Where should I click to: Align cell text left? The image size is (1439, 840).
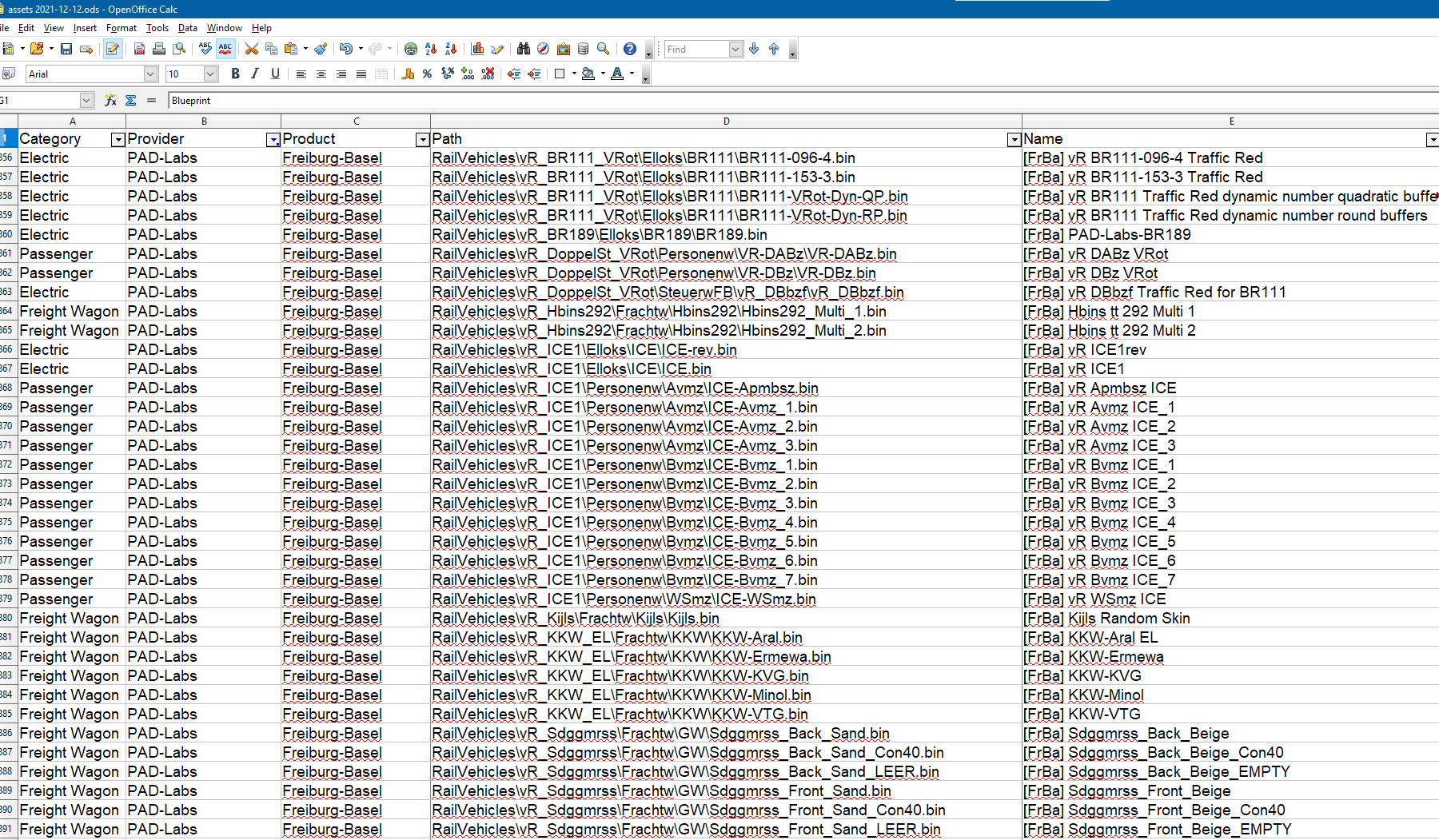[301, 74]
